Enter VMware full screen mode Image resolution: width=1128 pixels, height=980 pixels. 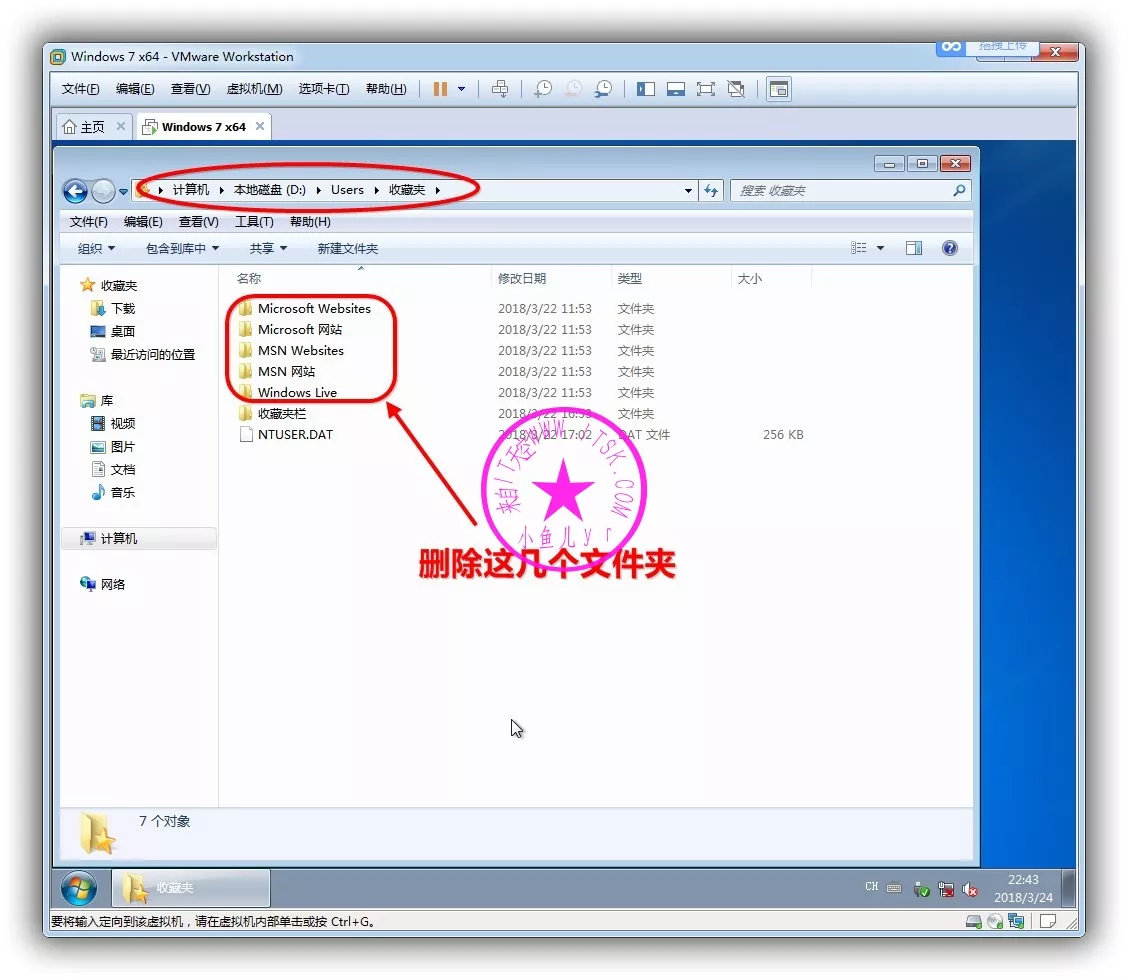(x=706, y=89)
